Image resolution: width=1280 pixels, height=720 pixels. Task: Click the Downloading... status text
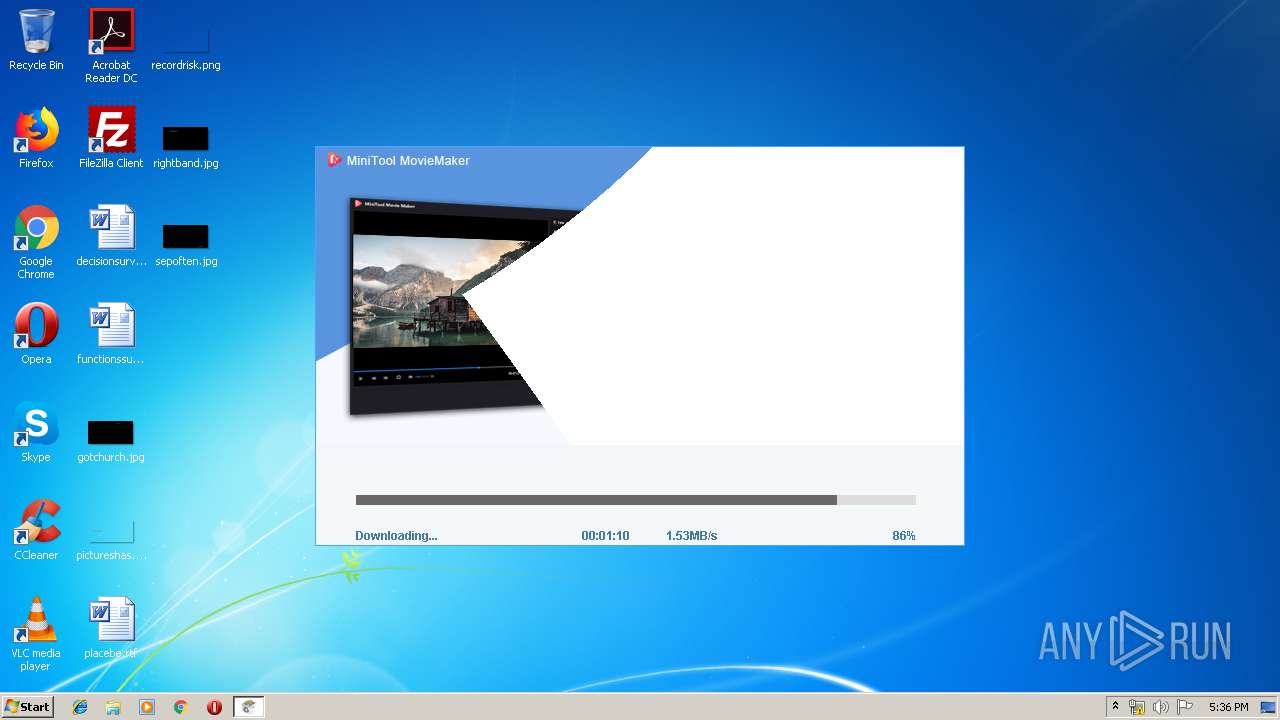pyautogui.click(x=396, y=536)
